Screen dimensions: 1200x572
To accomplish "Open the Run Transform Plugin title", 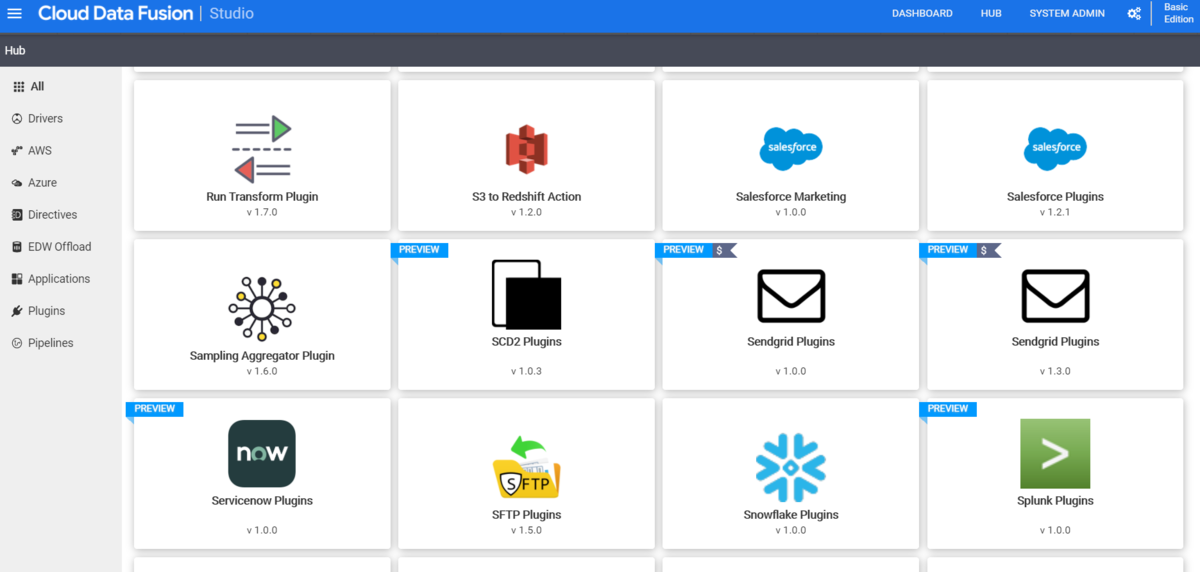I will (x=262, y=197).
